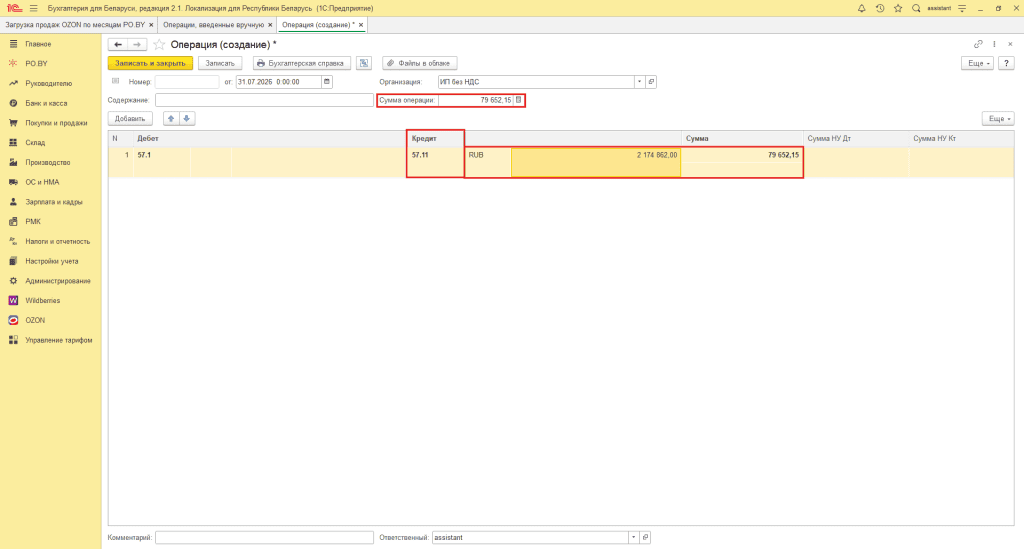This screenshot has width=1024, height=549.
Task: Click the favorites star in the title bar
Action: click(898, 8)
